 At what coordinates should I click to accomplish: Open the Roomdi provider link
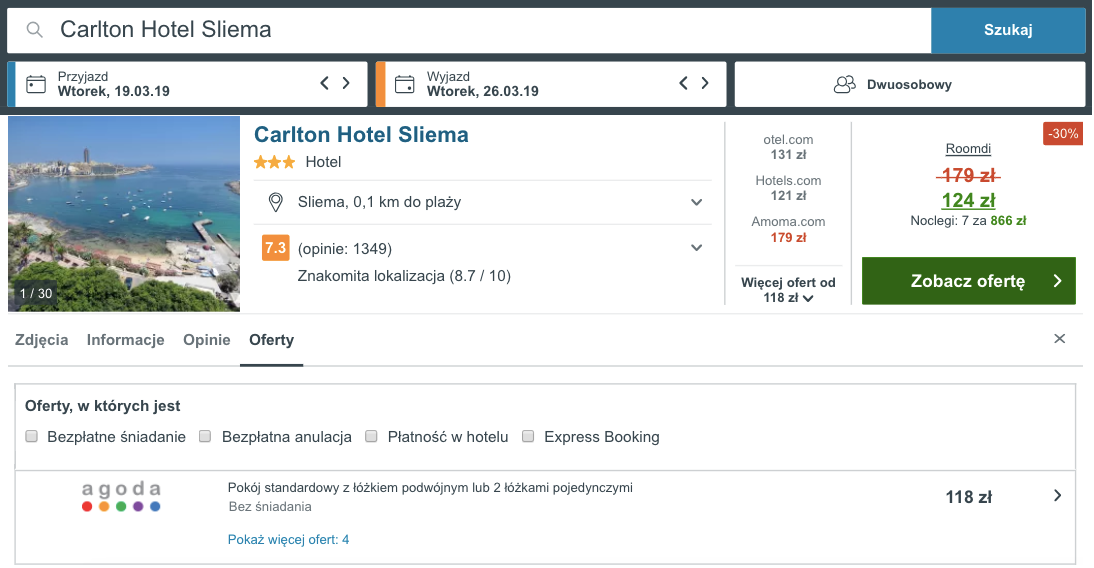tap(968, 149)
